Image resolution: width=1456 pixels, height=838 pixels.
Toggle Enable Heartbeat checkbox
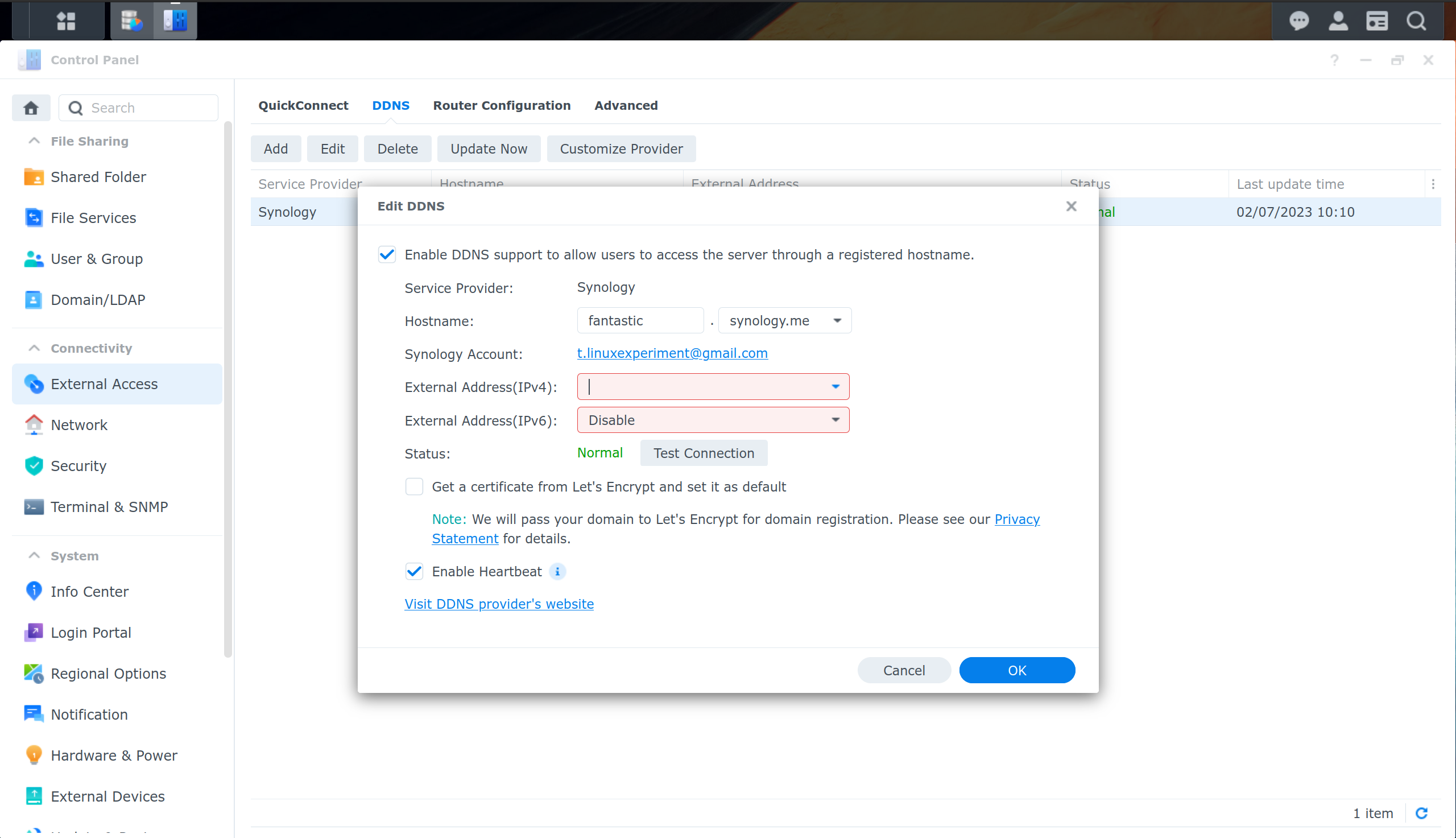tap(413, 571)
